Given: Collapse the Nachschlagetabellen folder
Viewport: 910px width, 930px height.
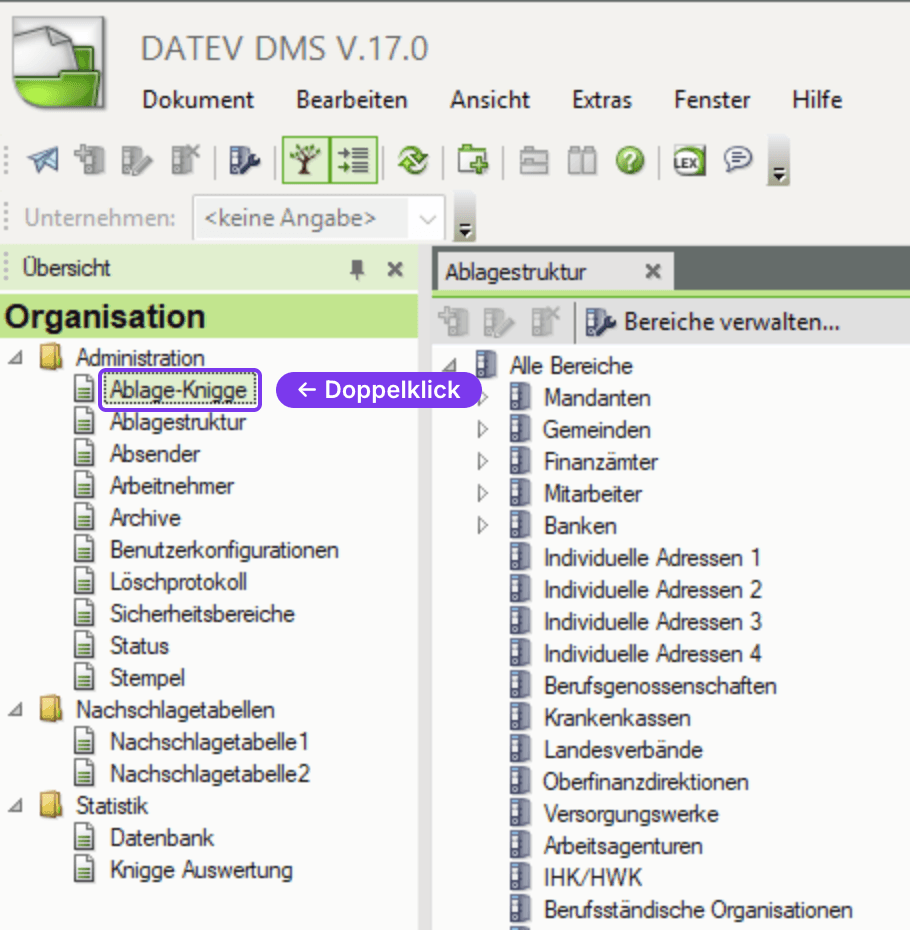Looking at the screenshot, I should click(x=16, y=710).
